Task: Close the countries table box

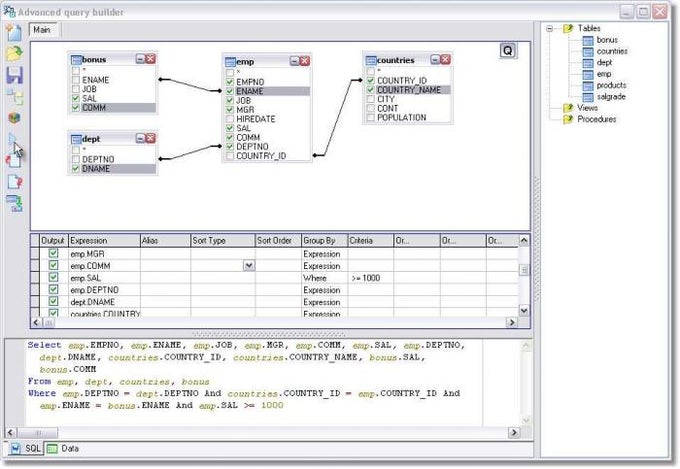Action: pos(445,59)
